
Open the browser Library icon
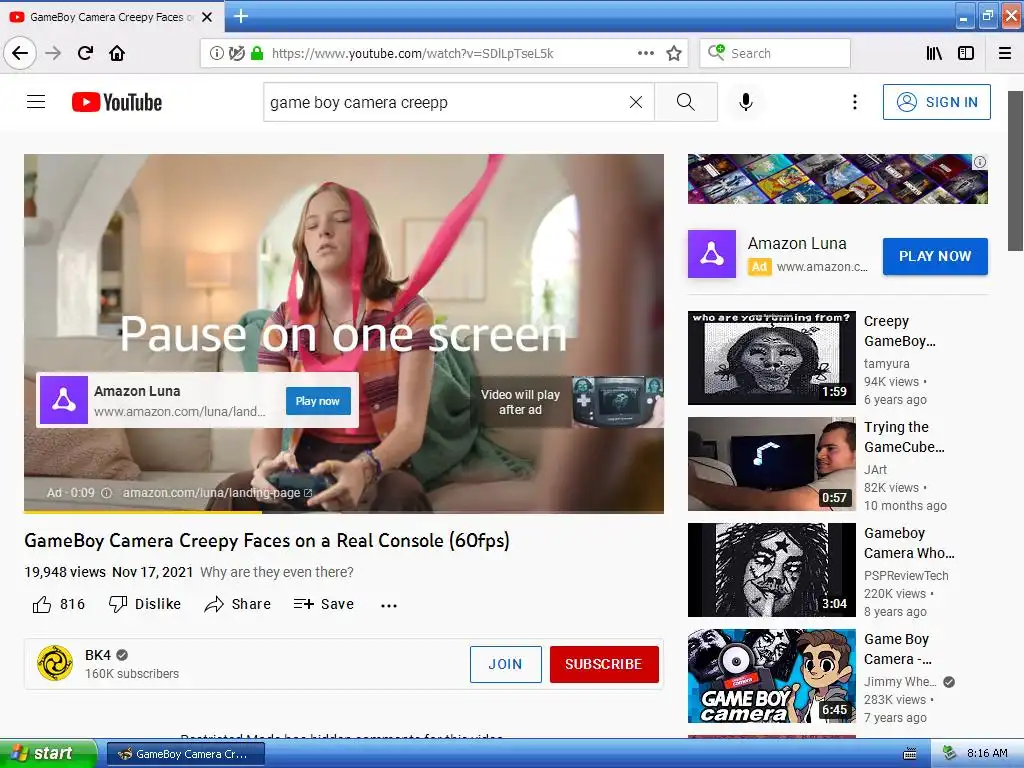point(934,54)
